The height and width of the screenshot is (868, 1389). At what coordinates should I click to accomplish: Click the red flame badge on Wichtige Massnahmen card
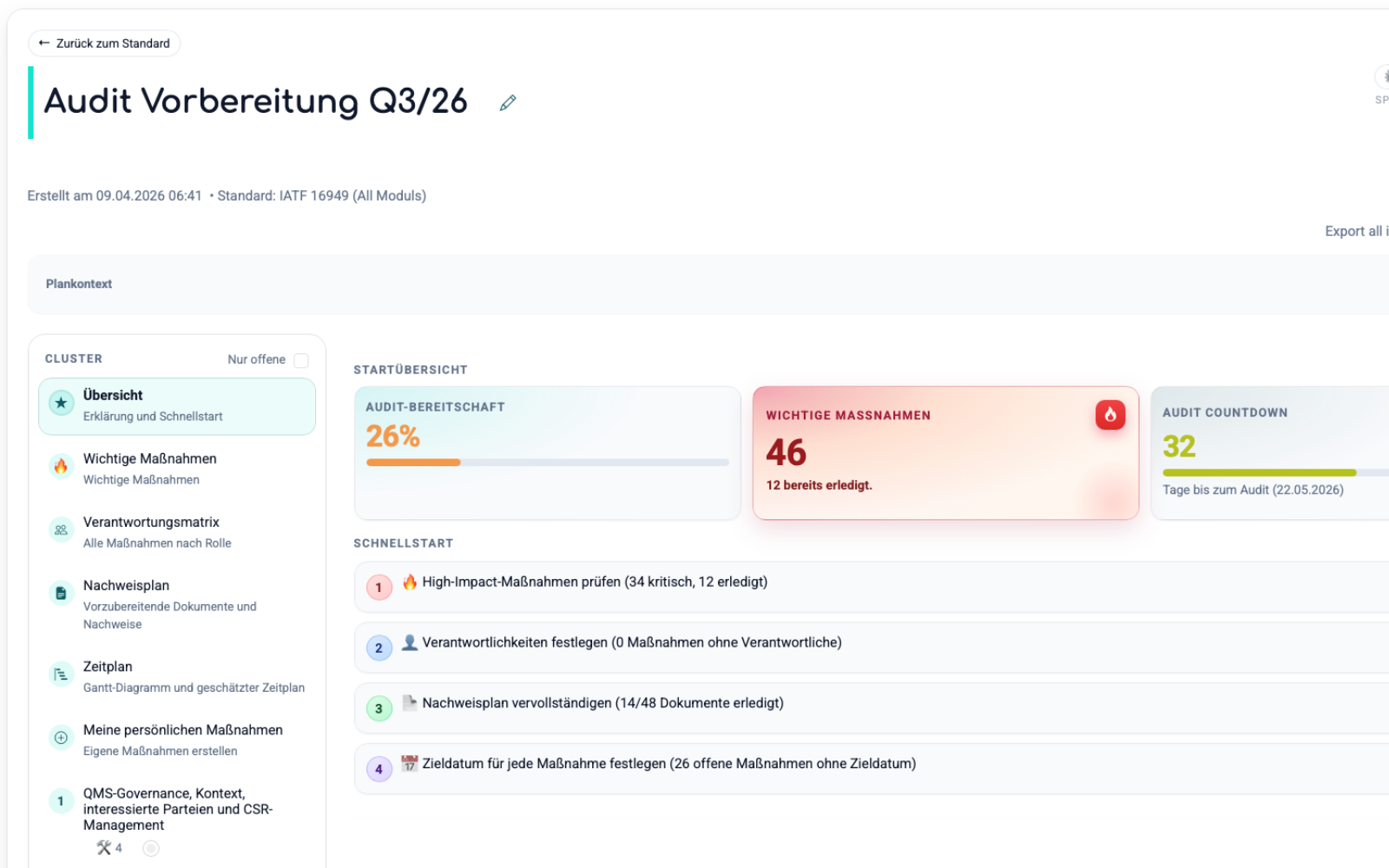click(1111, 415)
